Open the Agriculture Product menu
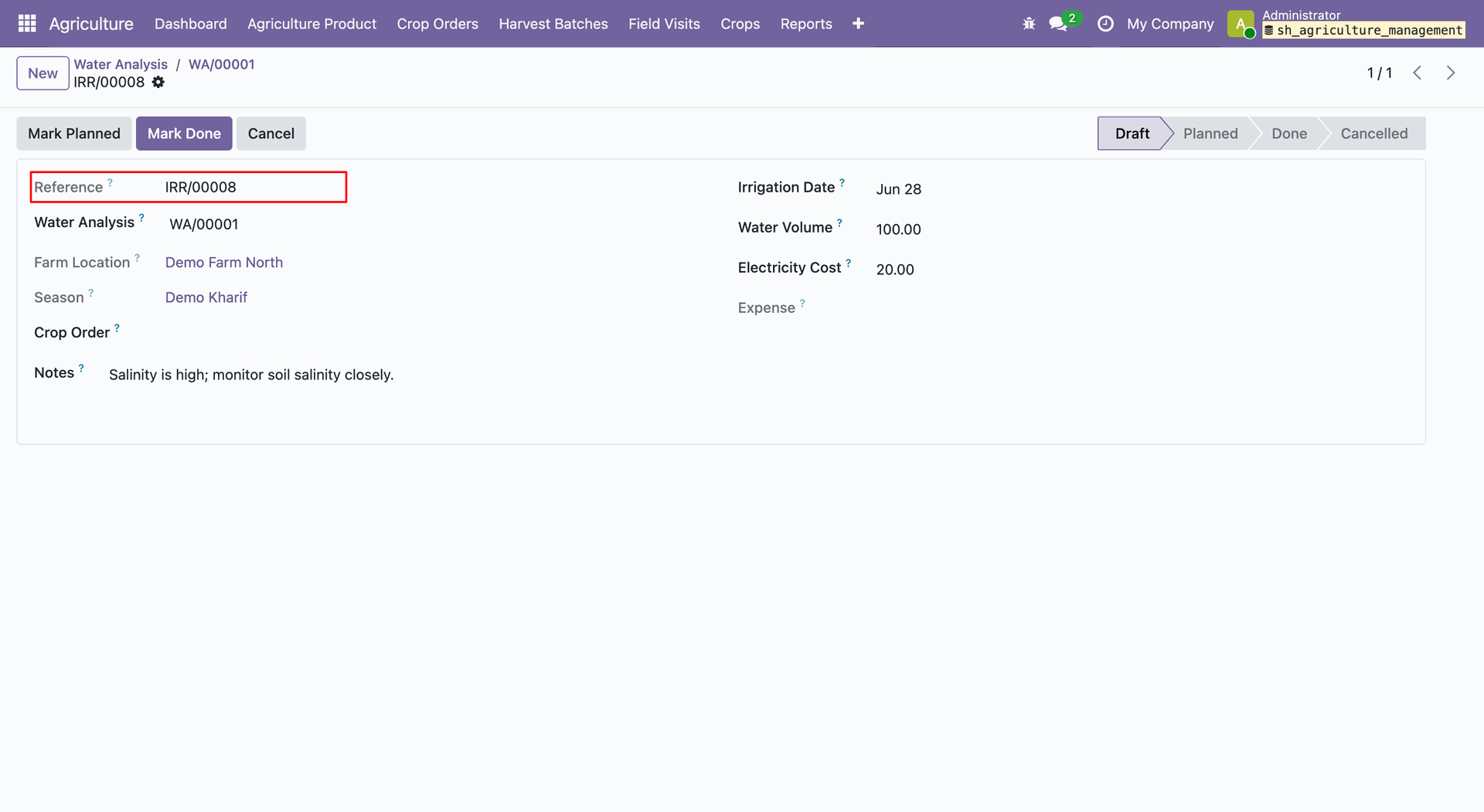This screenshot has height=812, width=1484. (x=312, y=24)
